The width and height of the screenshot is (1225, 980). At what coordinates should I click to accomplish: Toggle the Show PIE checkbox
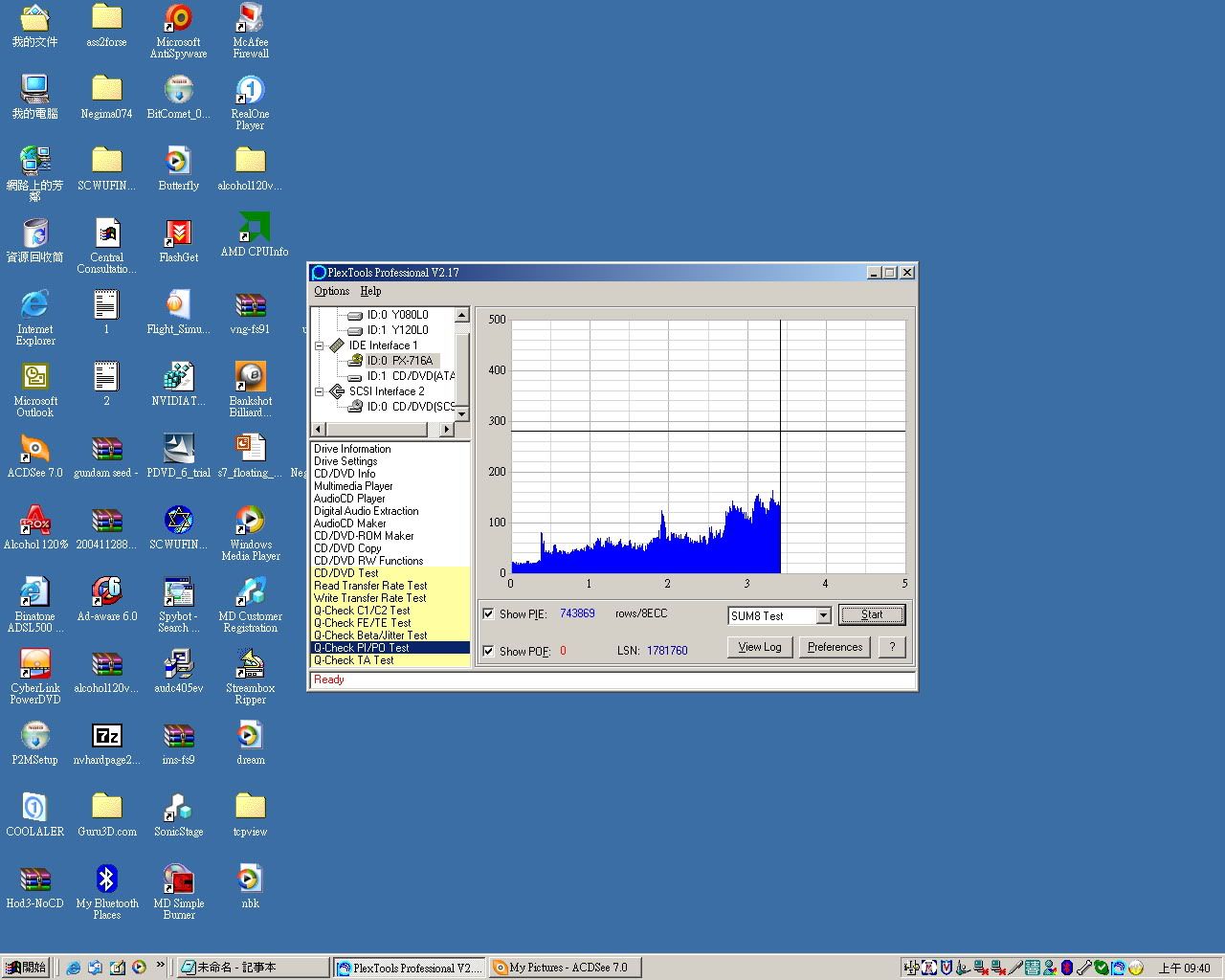(489, 613)
